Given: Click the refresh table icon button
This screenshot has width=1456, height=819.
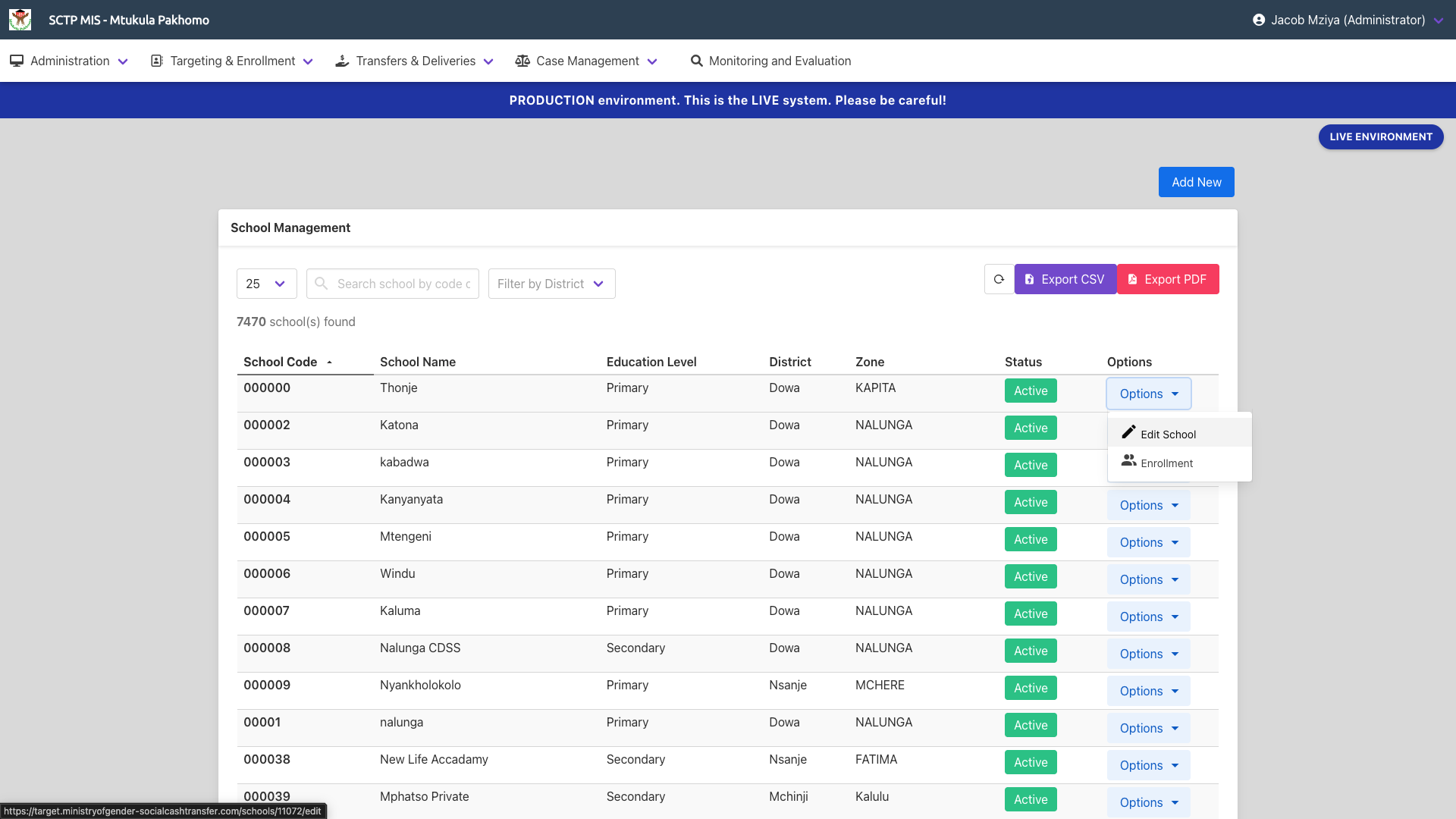Looking at the screenshot, I should click(x=999, y=279).
